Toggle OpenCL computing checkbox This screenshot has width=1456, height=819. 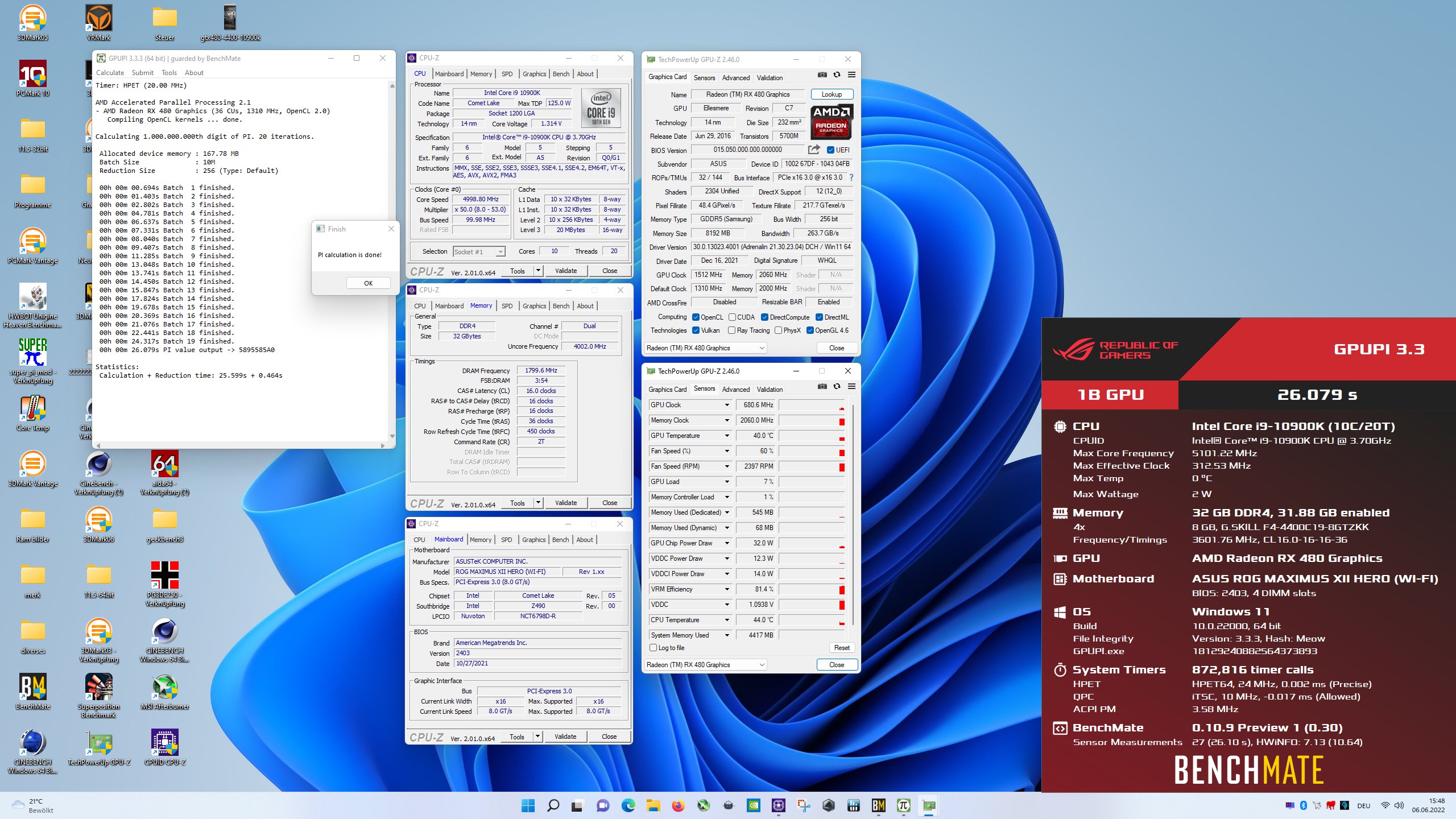696,317
